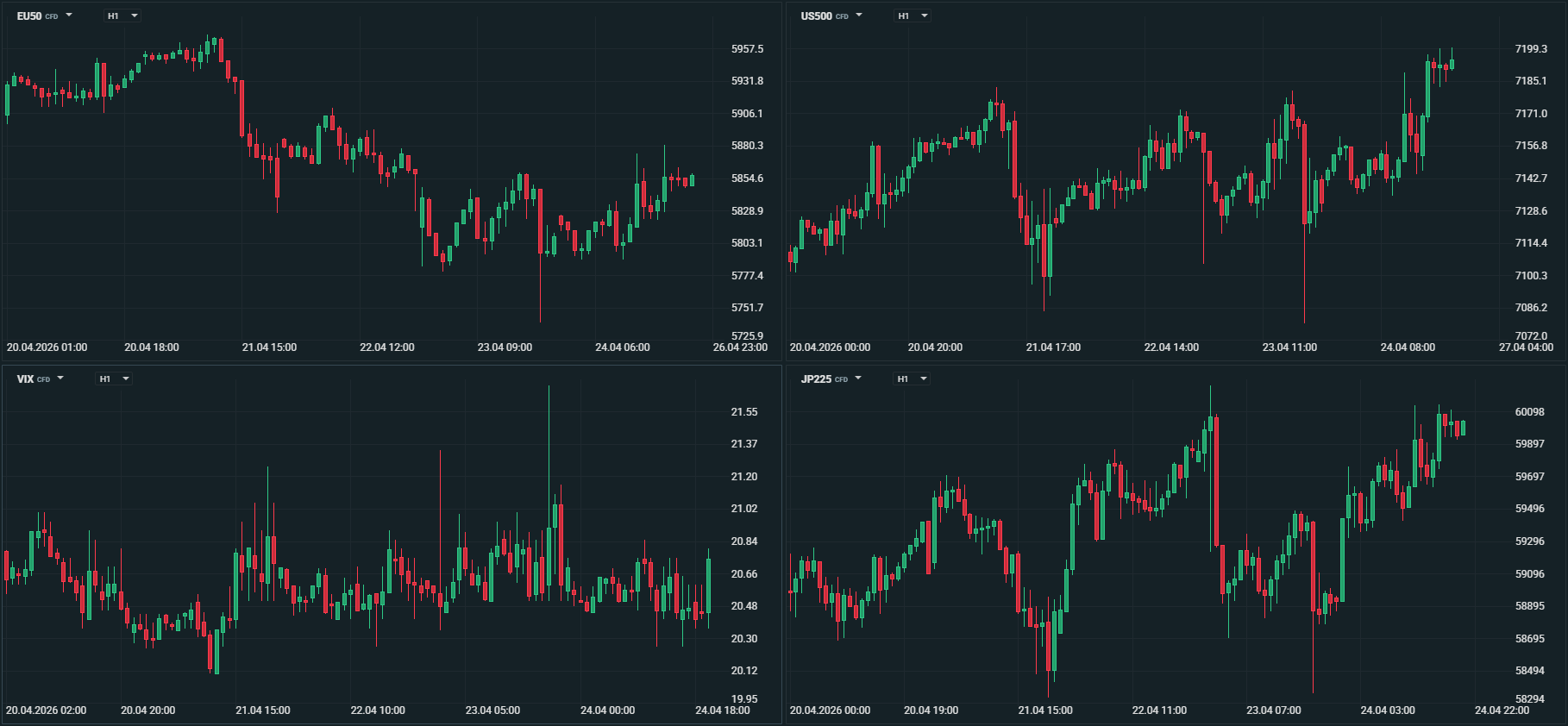Viewport: 1568px width, 726px height.
Task: Open the JP225 symbol selector arrow
Action: [x=858, y=379]
